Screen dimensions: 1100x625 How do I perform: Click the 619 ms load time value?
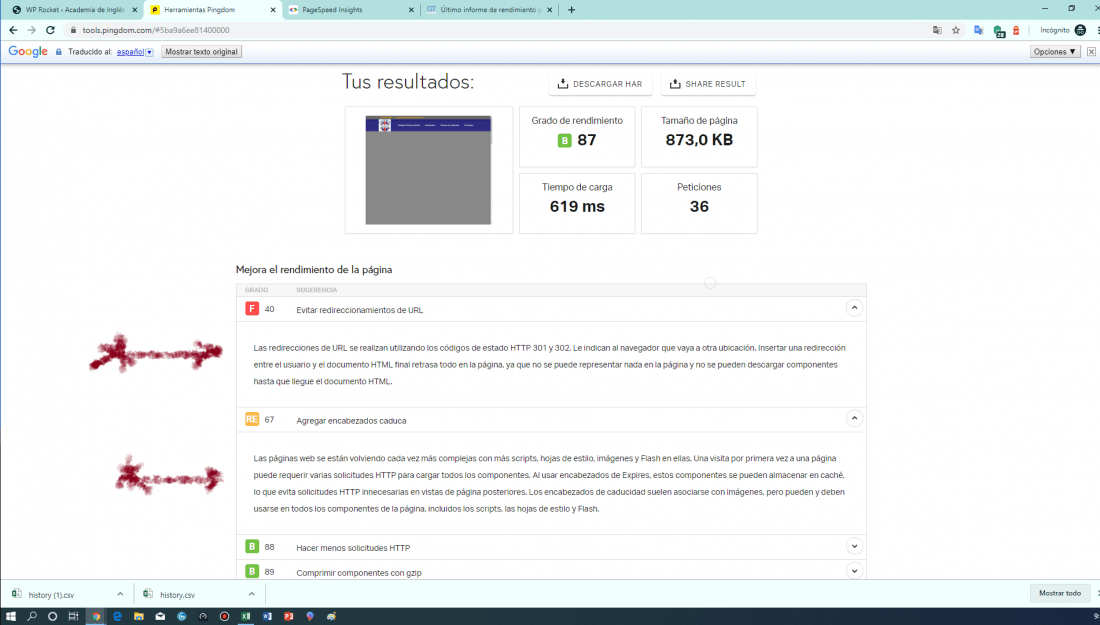click(577, 206)
